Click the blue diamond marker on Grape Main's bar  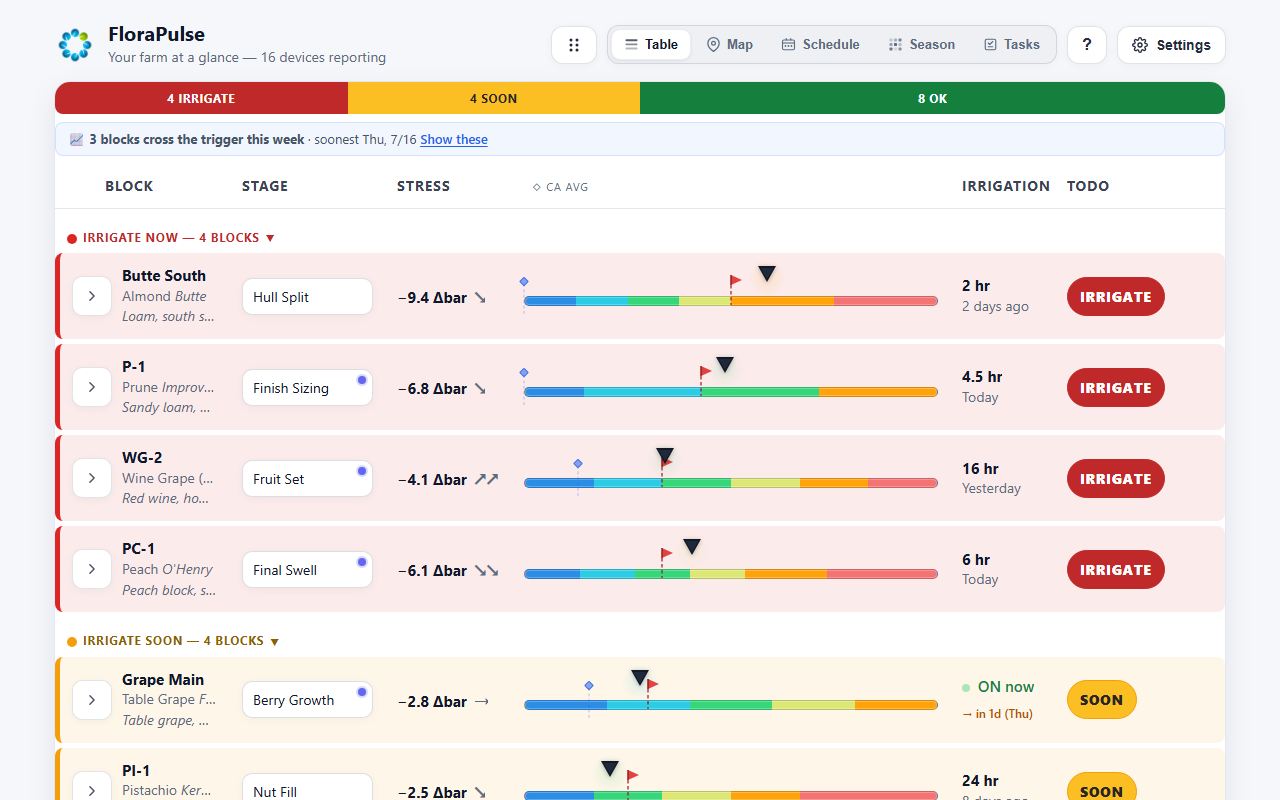(x=589, y=685)
